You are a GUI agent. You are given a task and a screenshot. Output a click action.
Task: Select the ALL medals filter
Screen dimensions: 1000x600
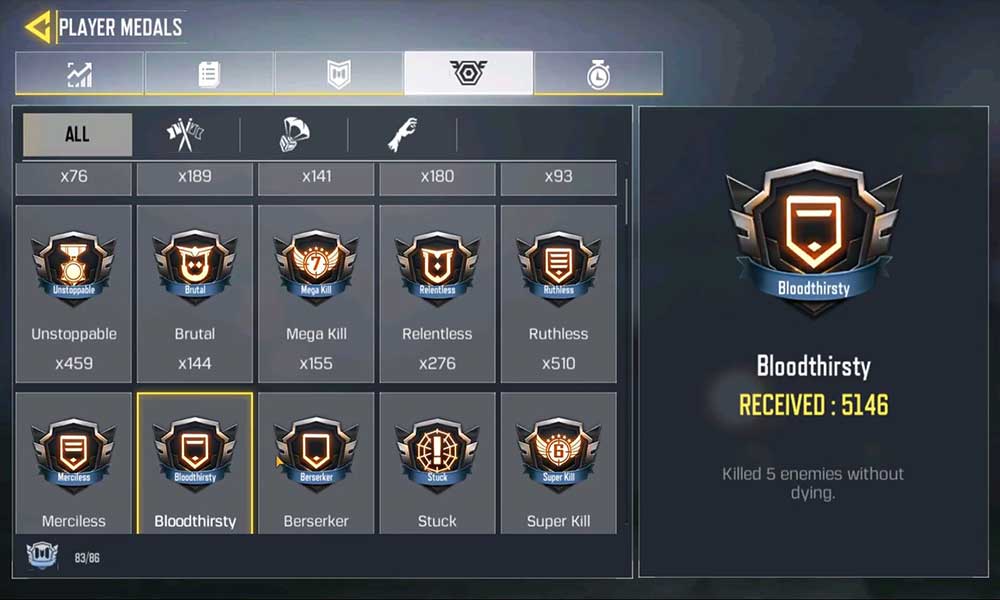[77, 134]
